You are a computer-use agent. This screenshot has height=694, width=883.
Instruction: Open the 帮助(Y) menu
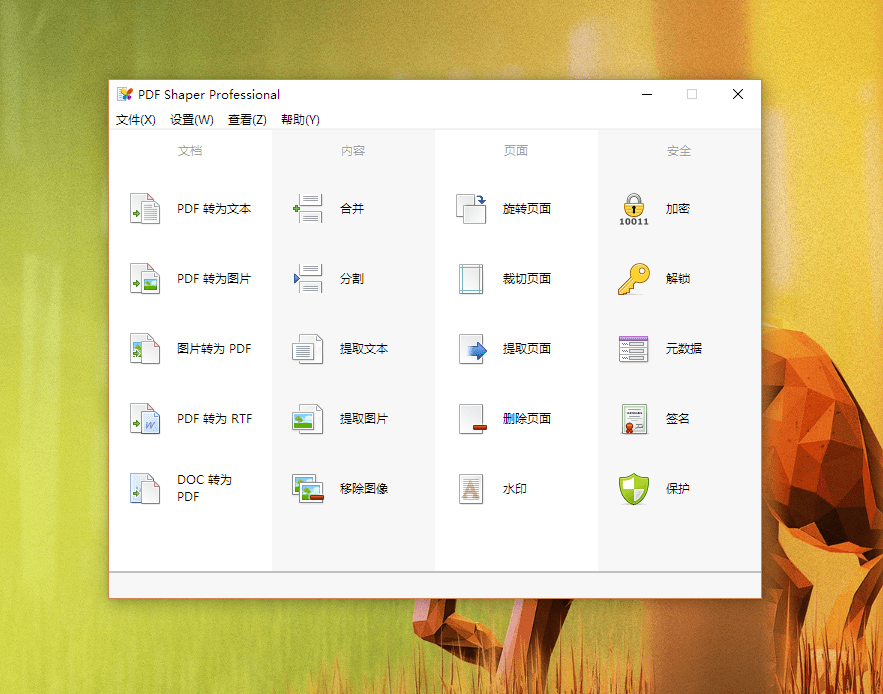pos(300,119)
